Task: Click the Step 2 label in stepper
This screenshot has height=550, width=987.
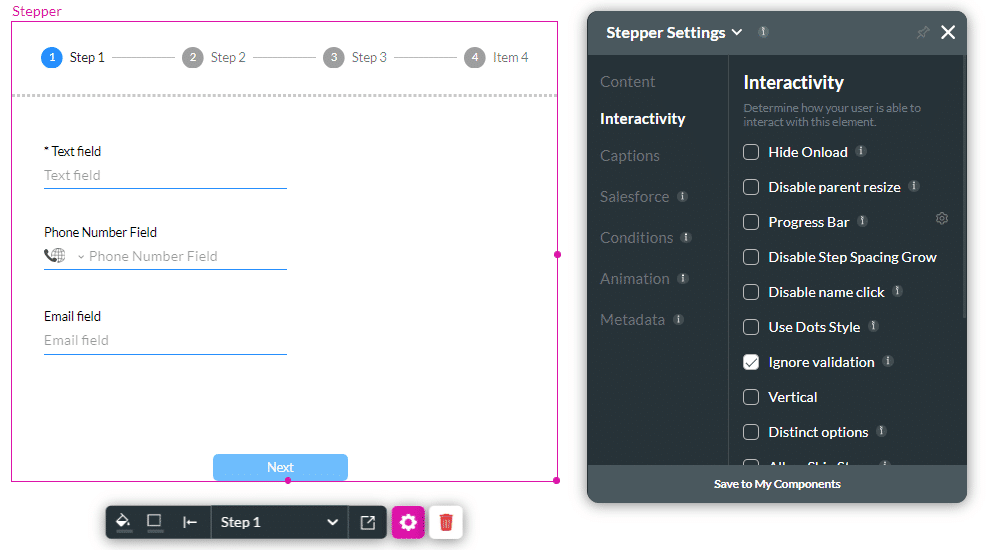Action: coord(228,57)
